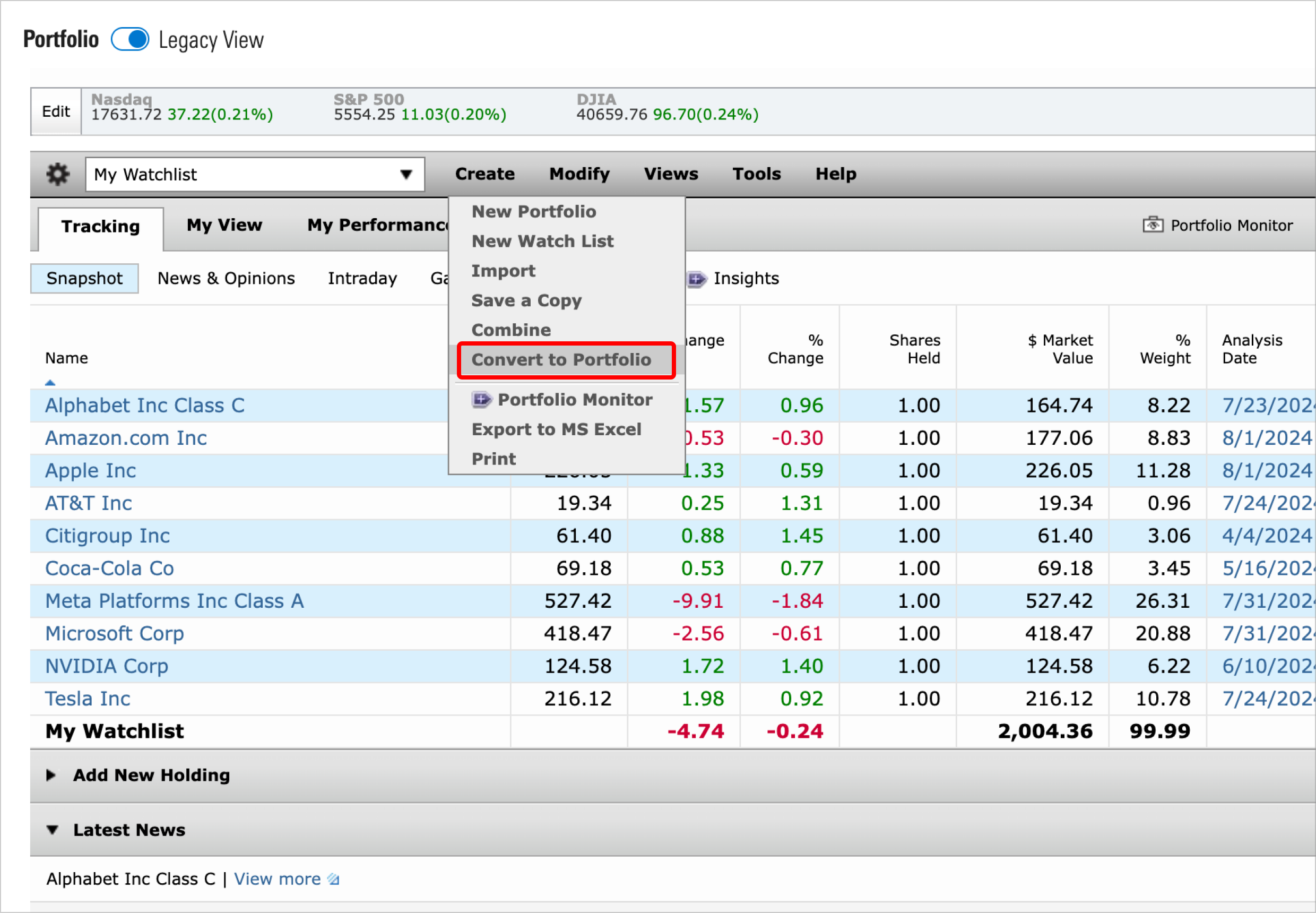The width and height of the screenshot is (1316, 913).
Task: Open Meta Platforms Inc Class A link
Action: tap(175, 601)
